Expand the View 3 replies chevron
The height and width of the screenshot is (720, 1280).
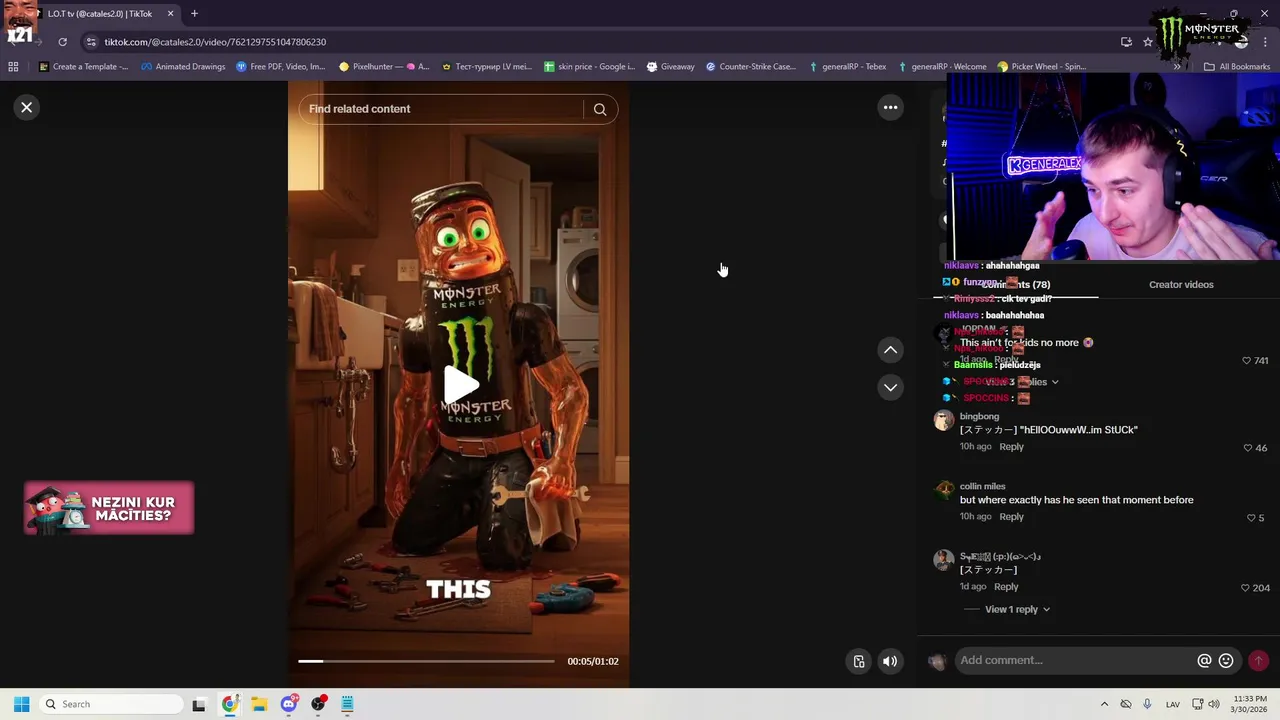[x=1054, y=382]
